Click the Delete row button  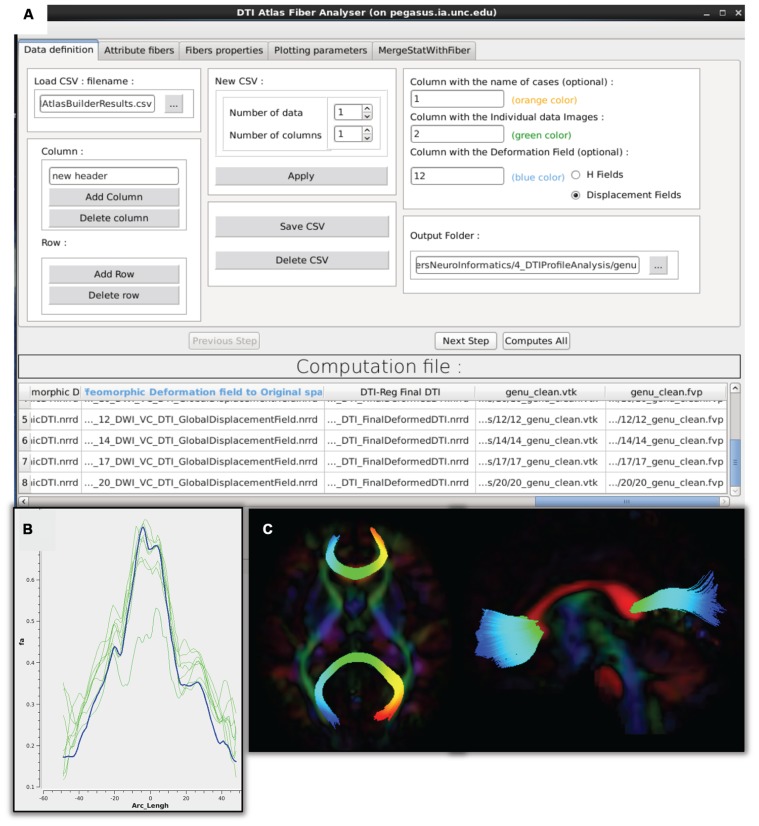(114, 295)
